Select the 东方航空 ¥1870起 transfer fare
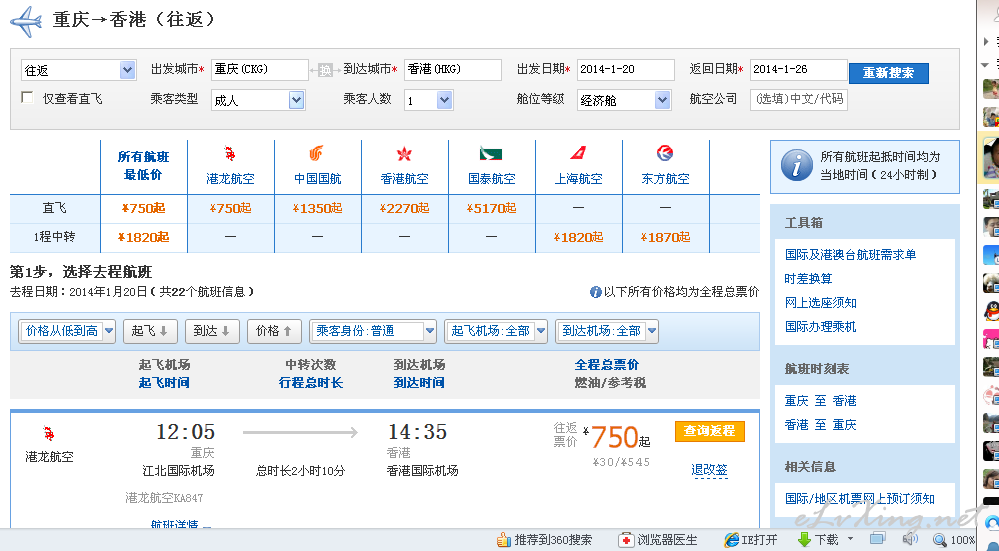Image resolution: width=999 pixels, height=551 pixels. pyautogui.click(x=665, y=238)
